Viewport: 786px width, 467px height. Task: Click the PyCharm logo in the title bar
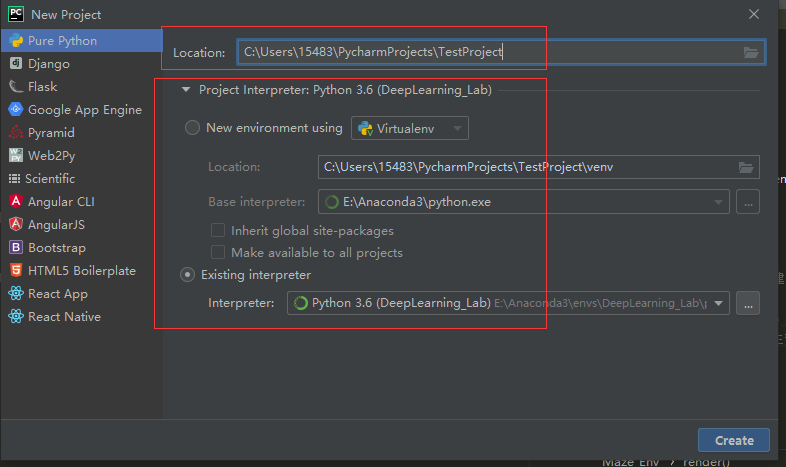point(16,14)
